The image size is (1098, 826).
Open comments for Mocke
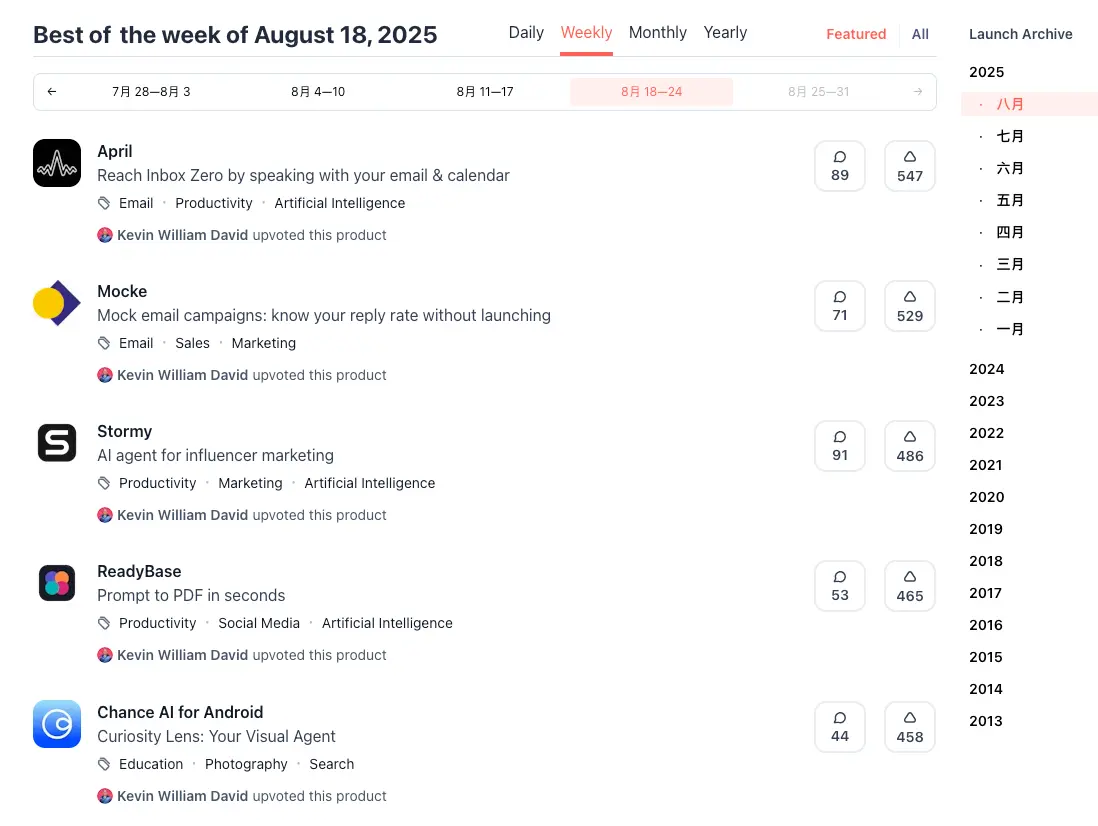coord(839,306)
